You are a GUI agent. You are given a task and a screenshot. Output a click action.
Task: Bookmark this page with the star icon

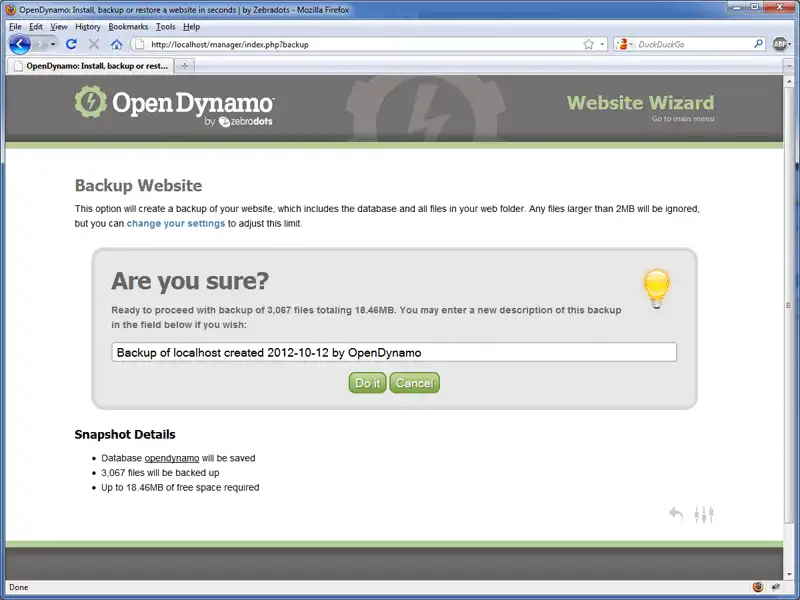click(589, 44)
